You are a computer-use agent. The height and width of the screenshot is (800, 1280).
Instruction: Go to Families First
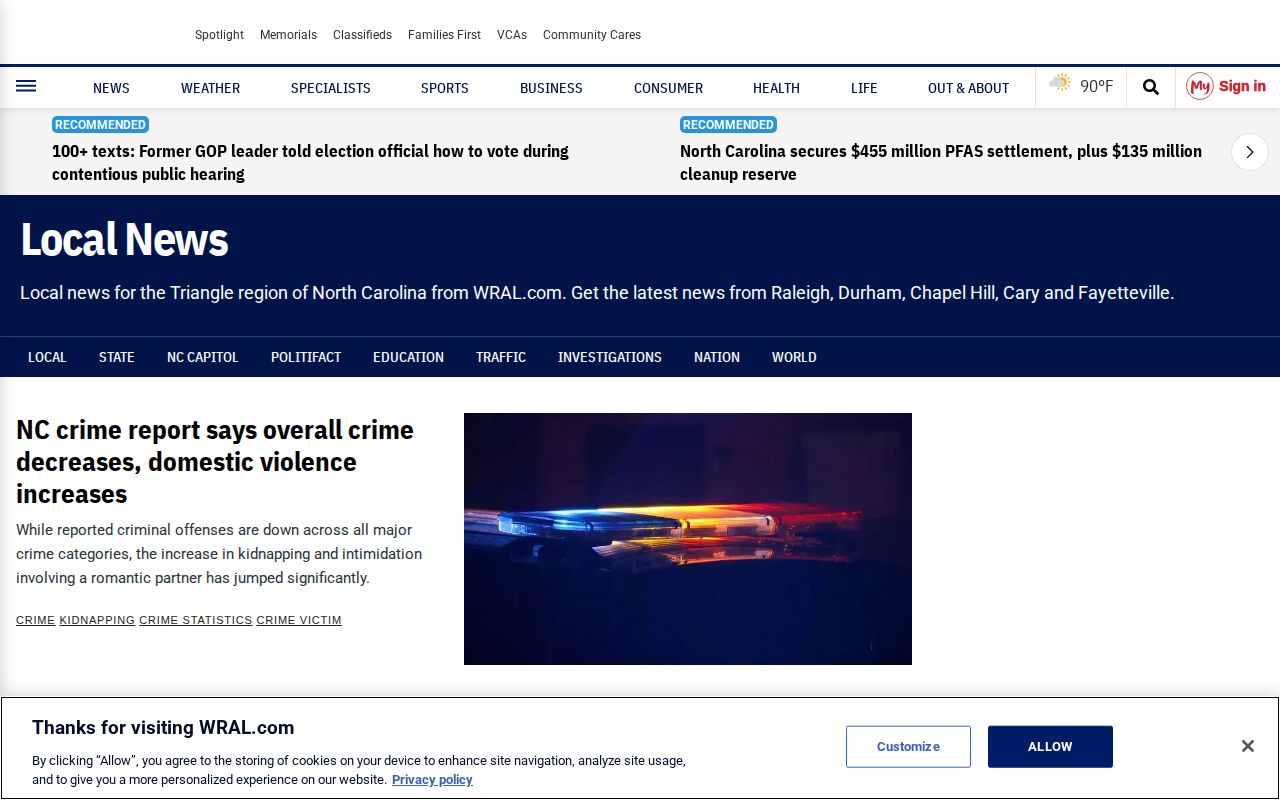tap(444, 35)
